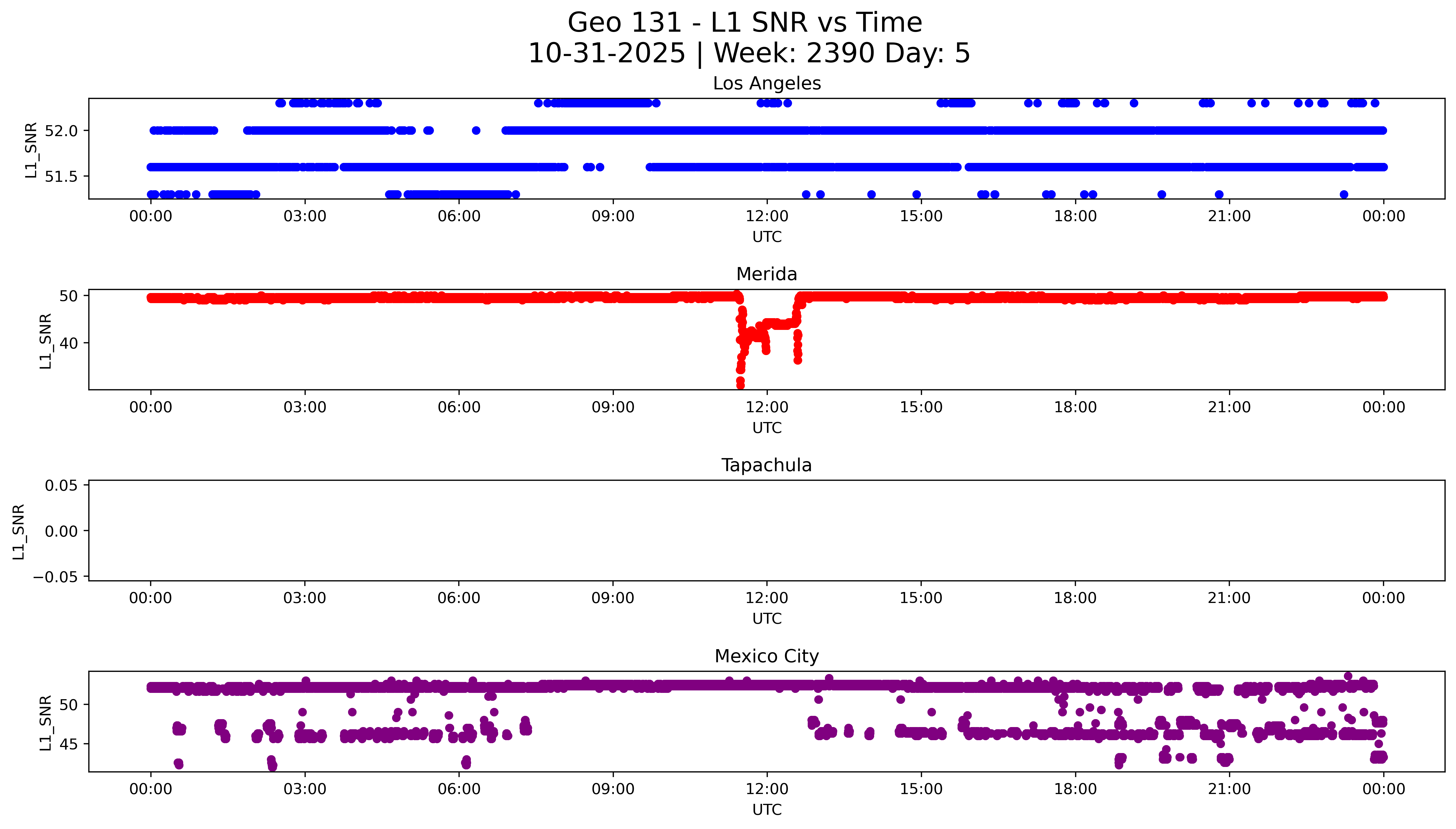
Task: Click the 09:00 tick label under Merida plot
Action: click(613, 407)
